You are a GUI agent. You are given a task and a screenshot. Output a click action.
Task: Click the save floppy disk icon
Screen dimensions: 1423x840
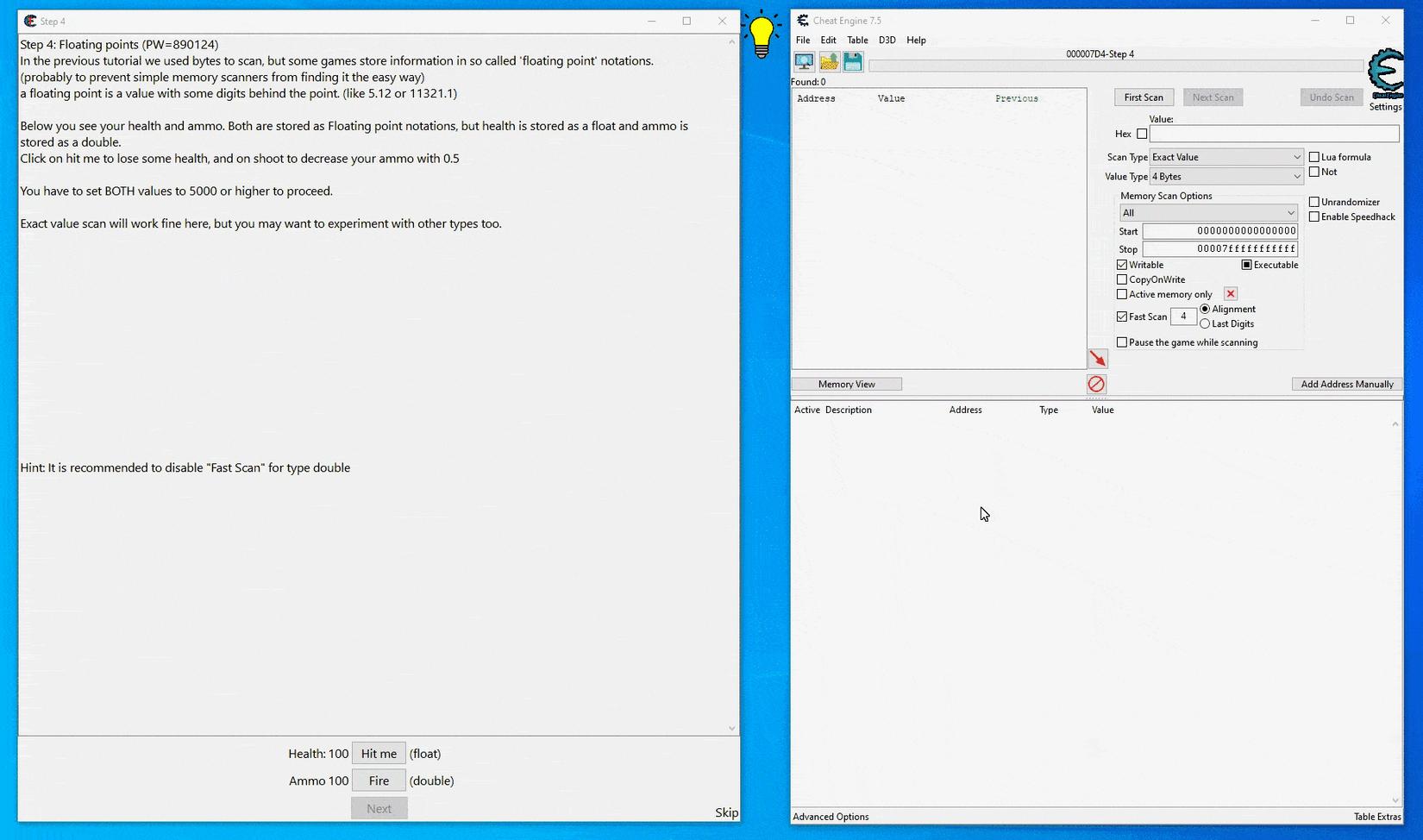853,61
